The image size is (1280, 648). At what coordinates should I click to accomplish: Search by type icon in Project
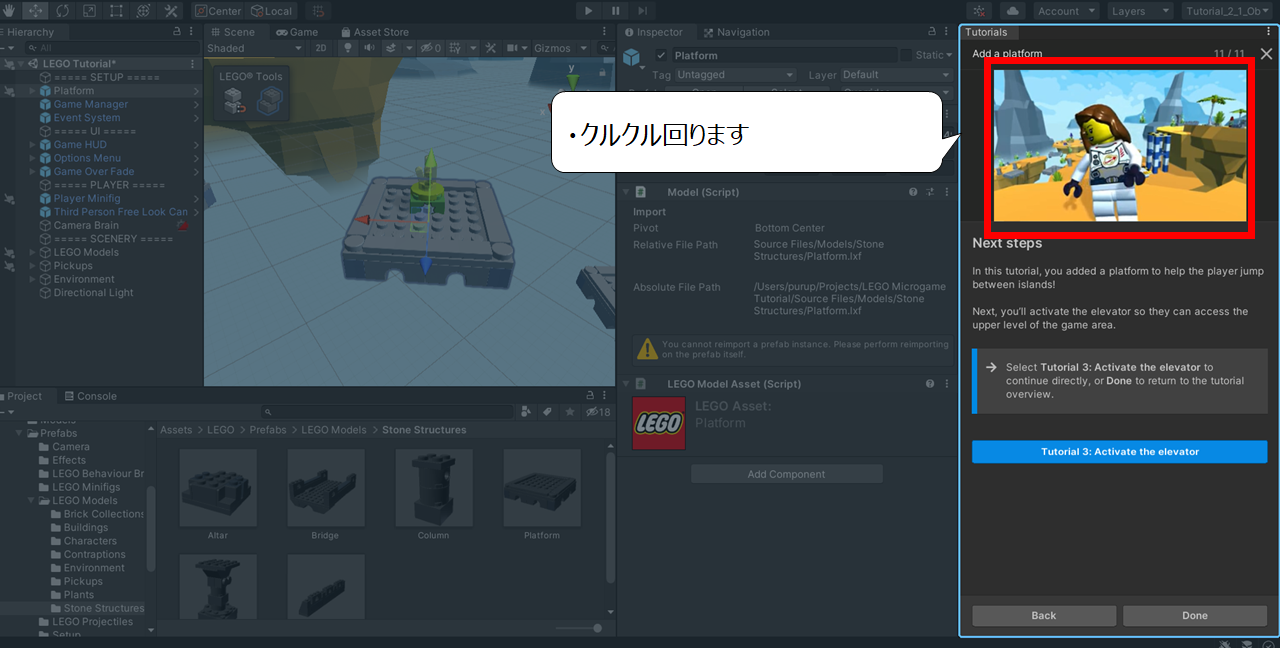[x=526, y=412]
